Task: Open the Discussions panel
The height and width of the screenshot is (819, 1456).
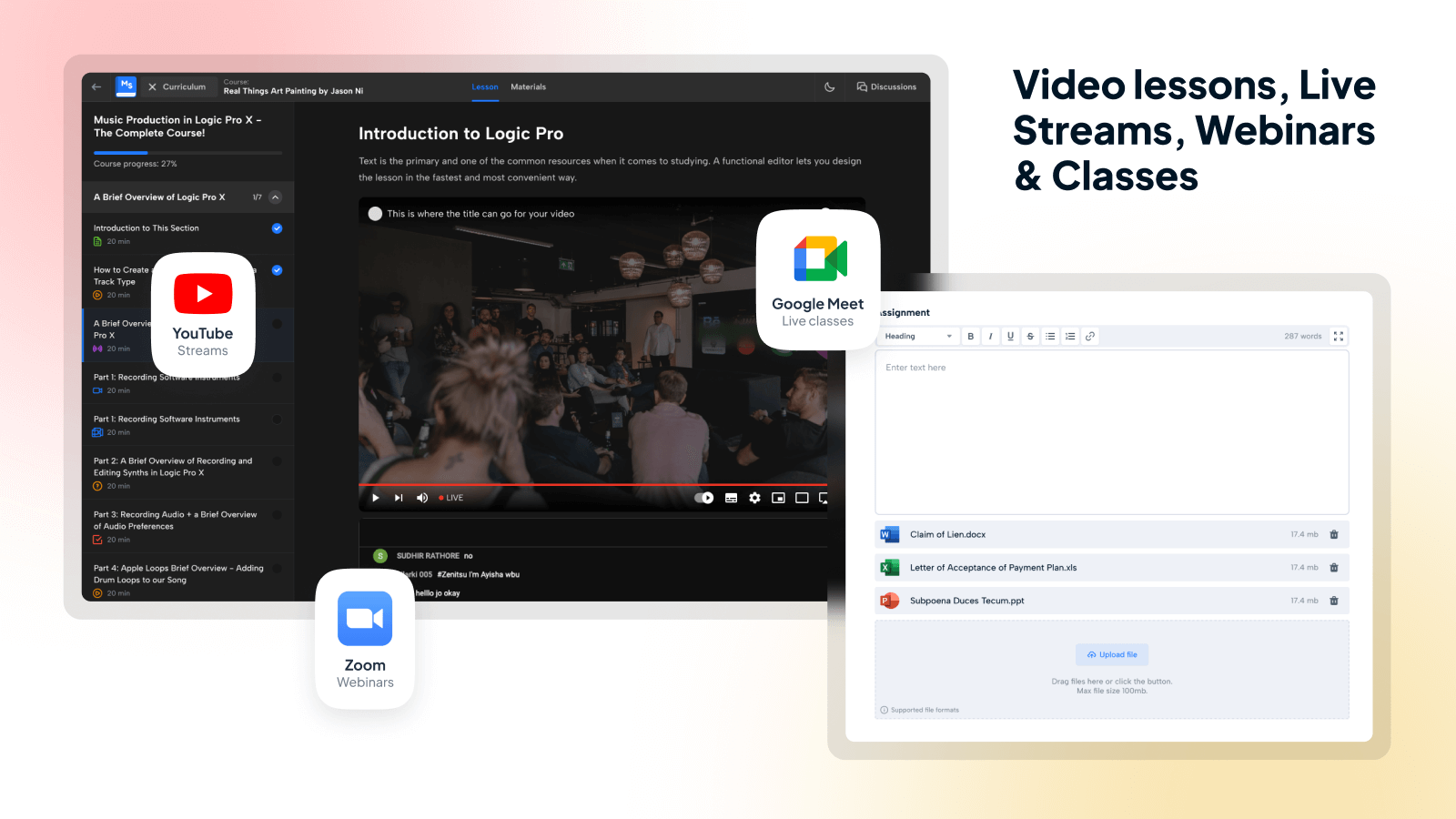Action: tap(886, 87)
